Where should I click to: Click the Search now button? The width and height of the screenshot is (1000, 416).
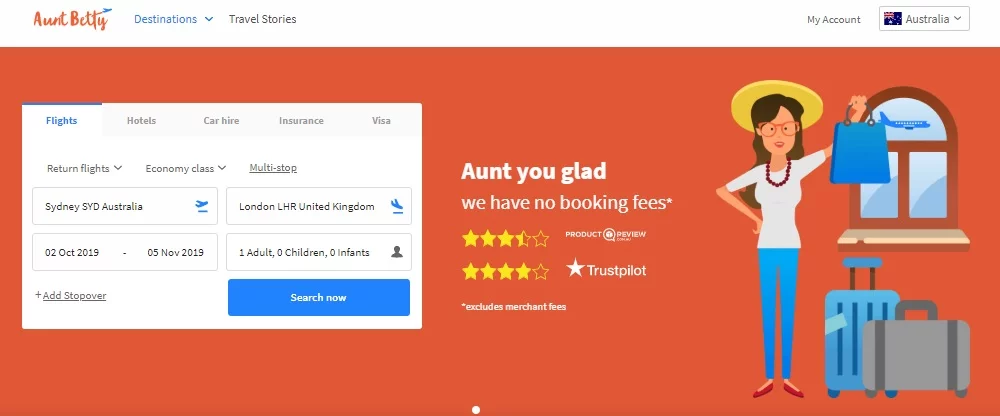319,297
